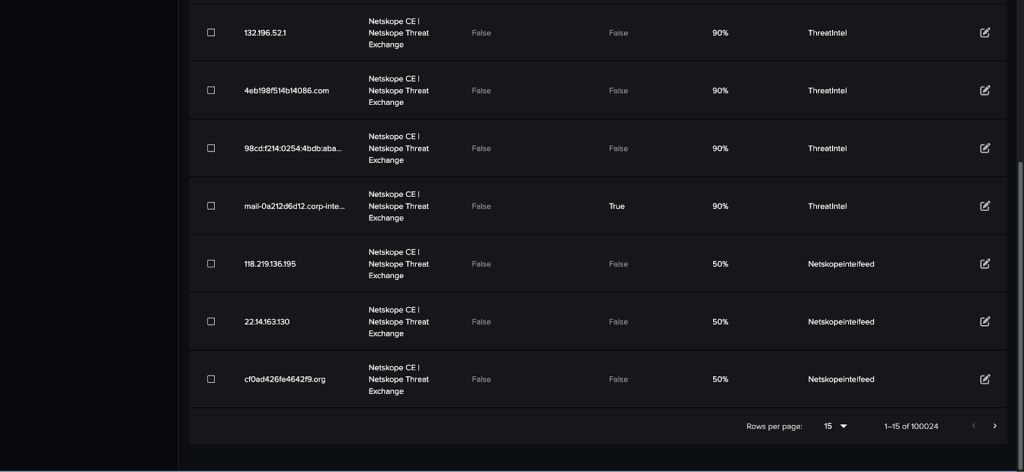Edit the 22.14.163.130 indicator
The width and height of the screenshot is (1024, 472).
tap(985, 321)
